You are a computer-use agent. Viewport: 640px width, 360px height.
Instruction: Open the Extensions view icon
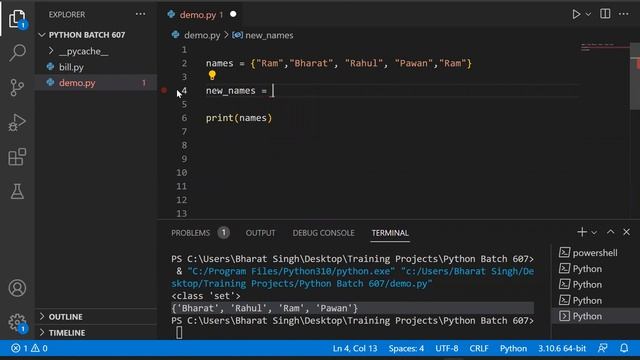point(17,157)
